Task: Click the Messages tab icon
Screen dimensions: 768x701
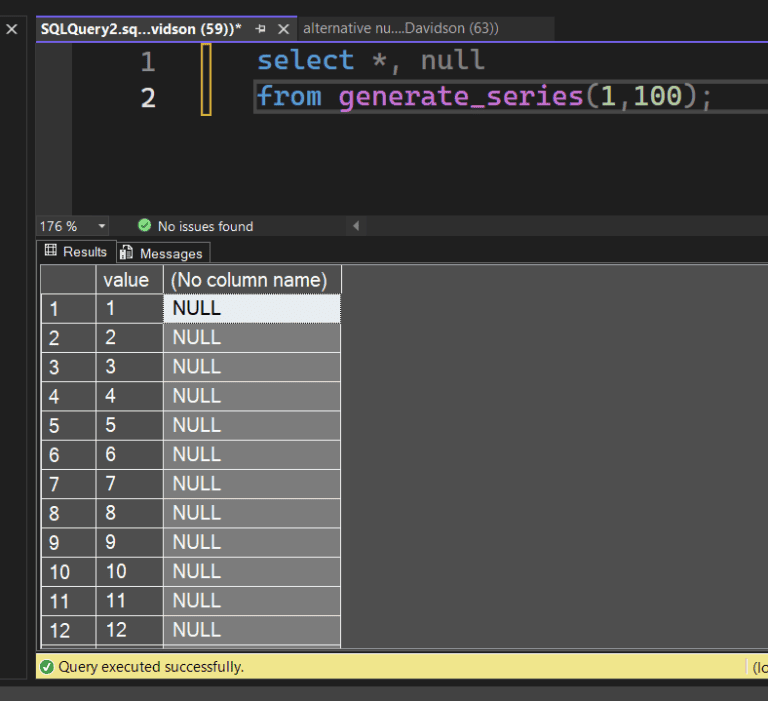Action: [x=127, y=253]
